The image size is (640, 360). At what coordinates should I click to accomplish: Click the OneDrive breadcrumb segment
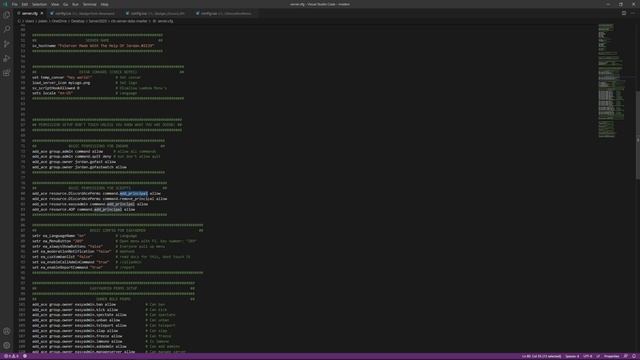(x=59, y=21)
